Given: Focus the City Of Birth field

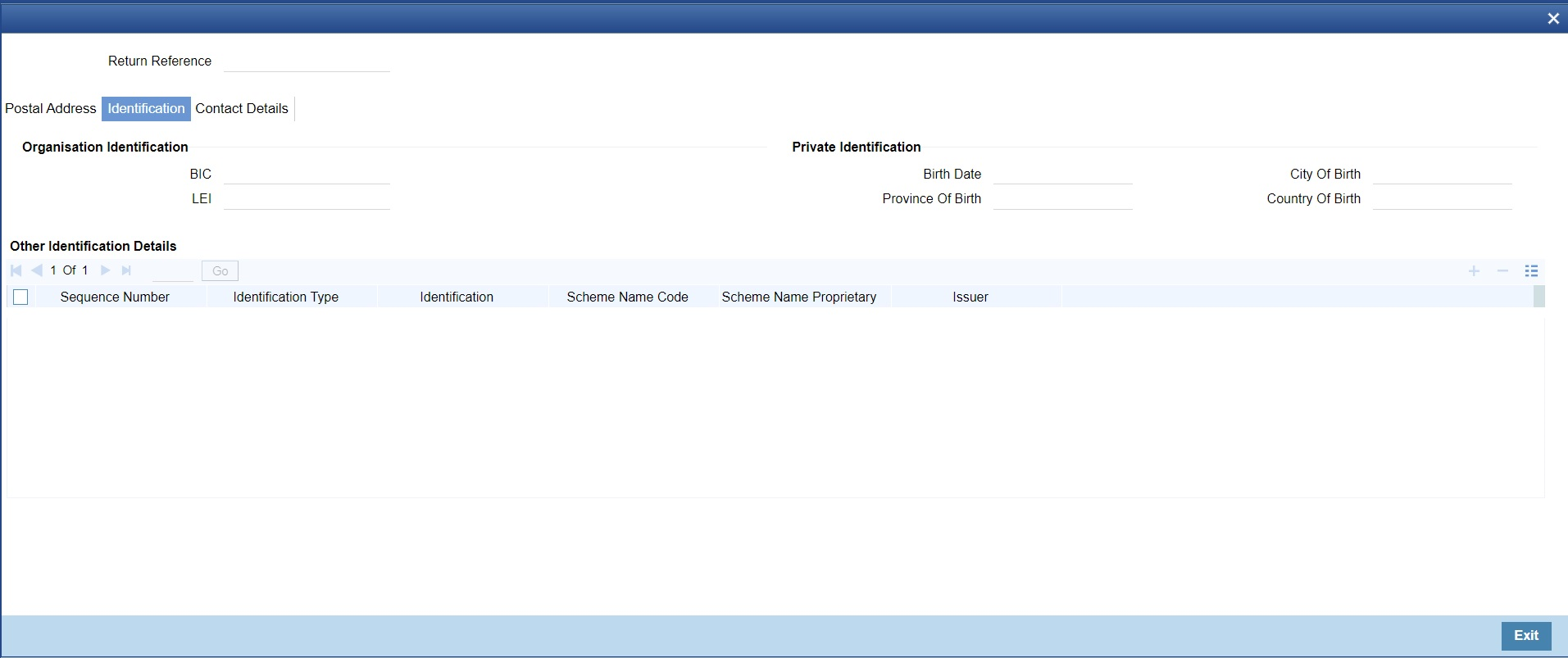Looking at the screenshot, I should (x=1443, y=174).
